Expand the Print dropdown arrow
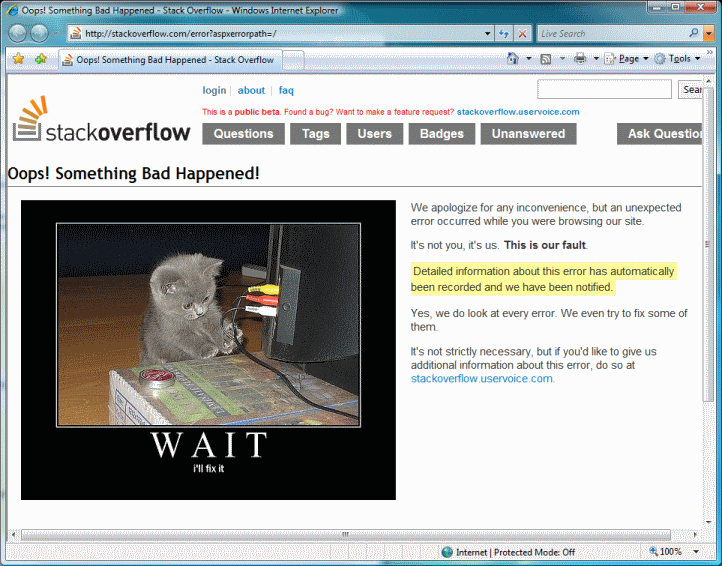The height and width of the screenshot is (566, 722). tap(596, 59)
